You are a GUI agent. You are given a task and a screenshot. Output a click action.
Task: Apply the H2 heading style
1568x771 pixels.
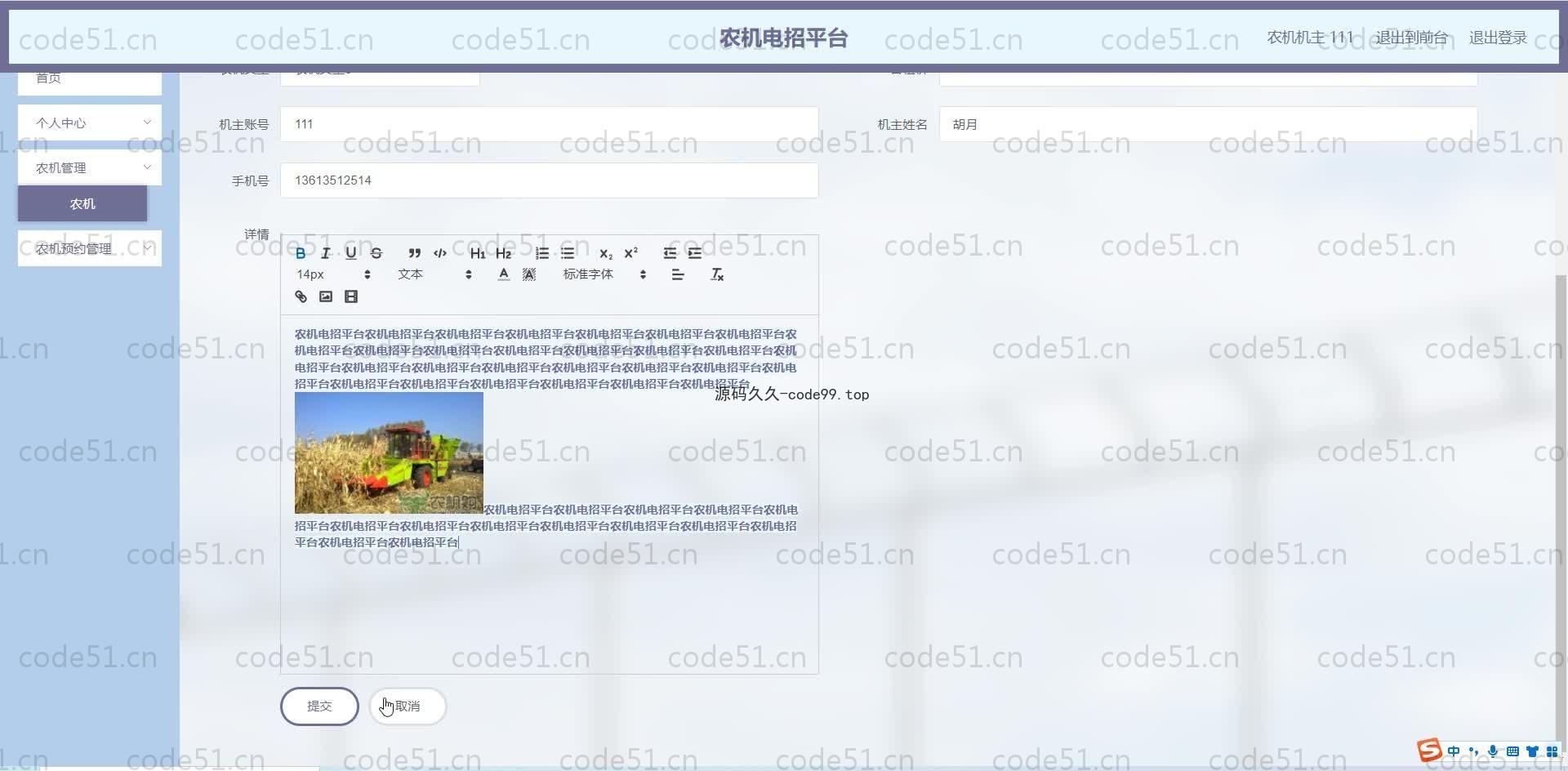503,253
